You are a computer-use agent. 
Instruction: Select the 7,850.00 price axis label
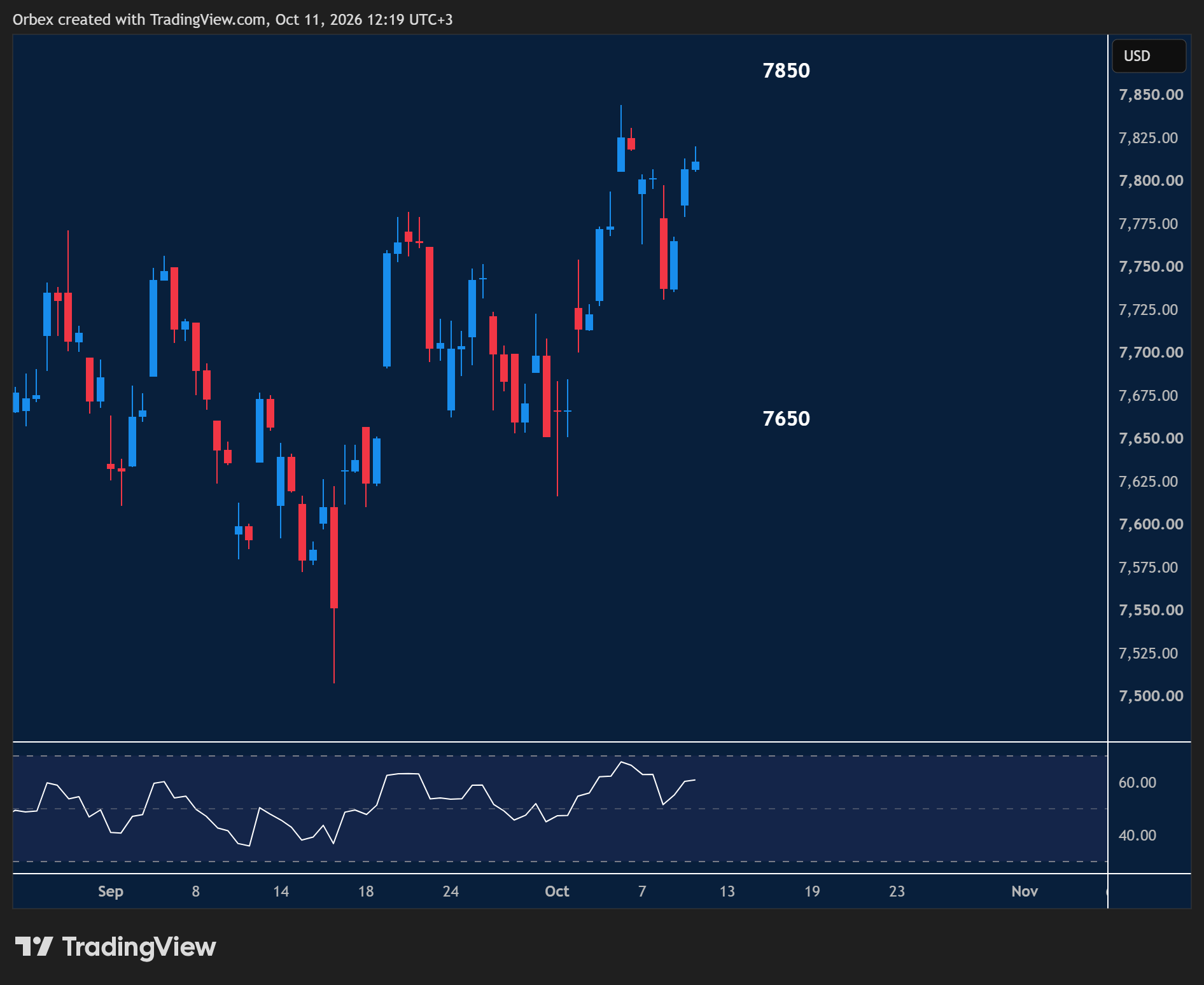tap(1151, 95)
